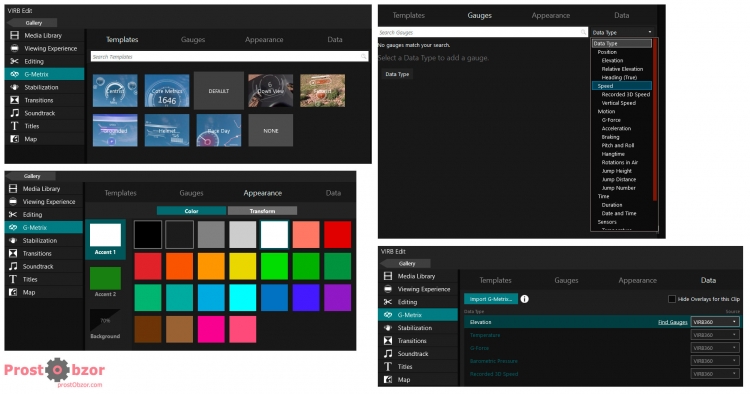Click the Data Type button under gauge message

[x=397, y=74]
